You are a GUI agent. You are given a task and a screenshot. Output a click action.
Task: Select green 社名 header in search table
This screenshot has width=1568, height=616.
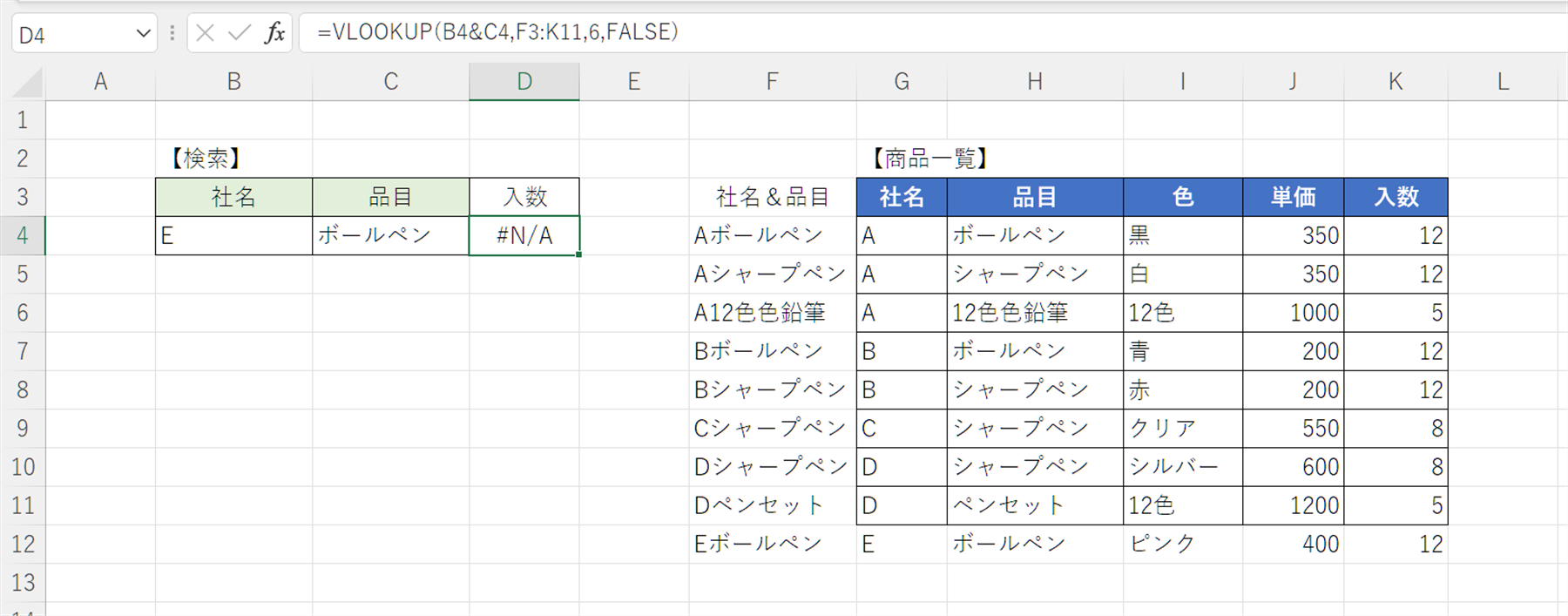(234, 197)
